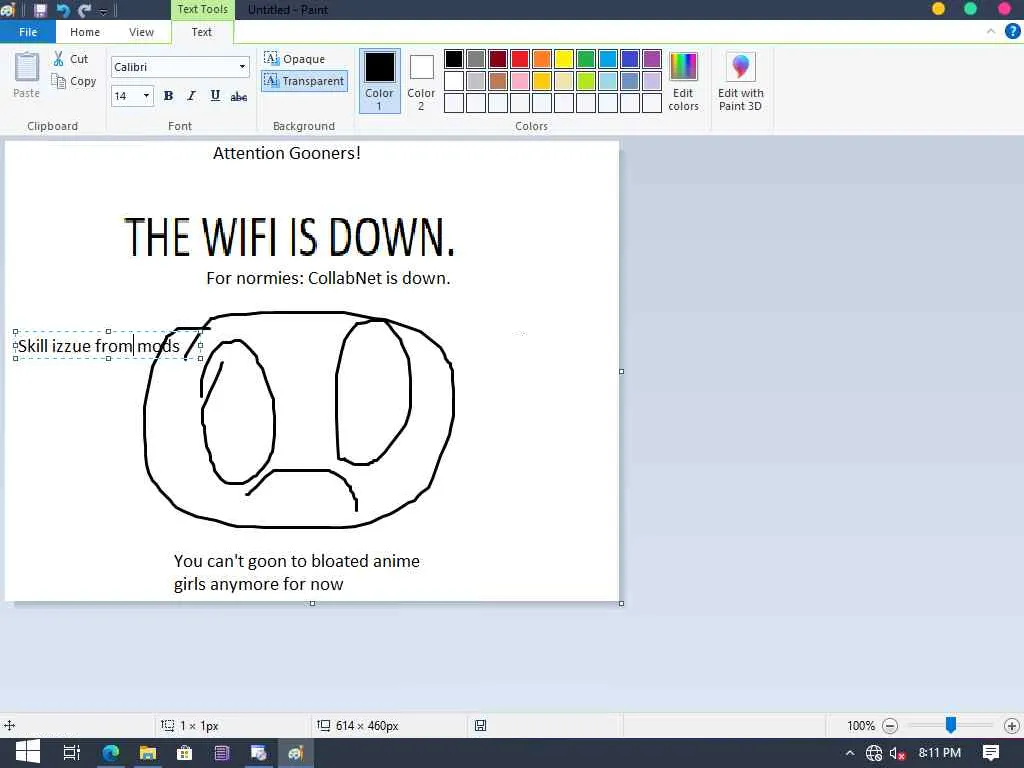Click the Cut scissors icon
1024x768 pixels.
(59, 59)
